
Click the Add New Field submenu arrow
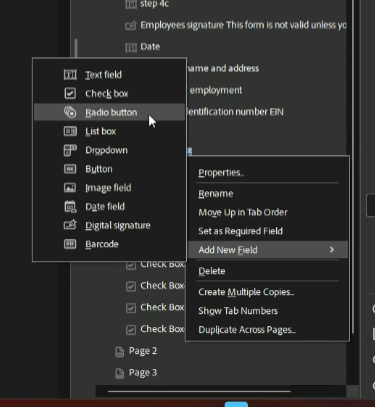click(x=332, y=250)
